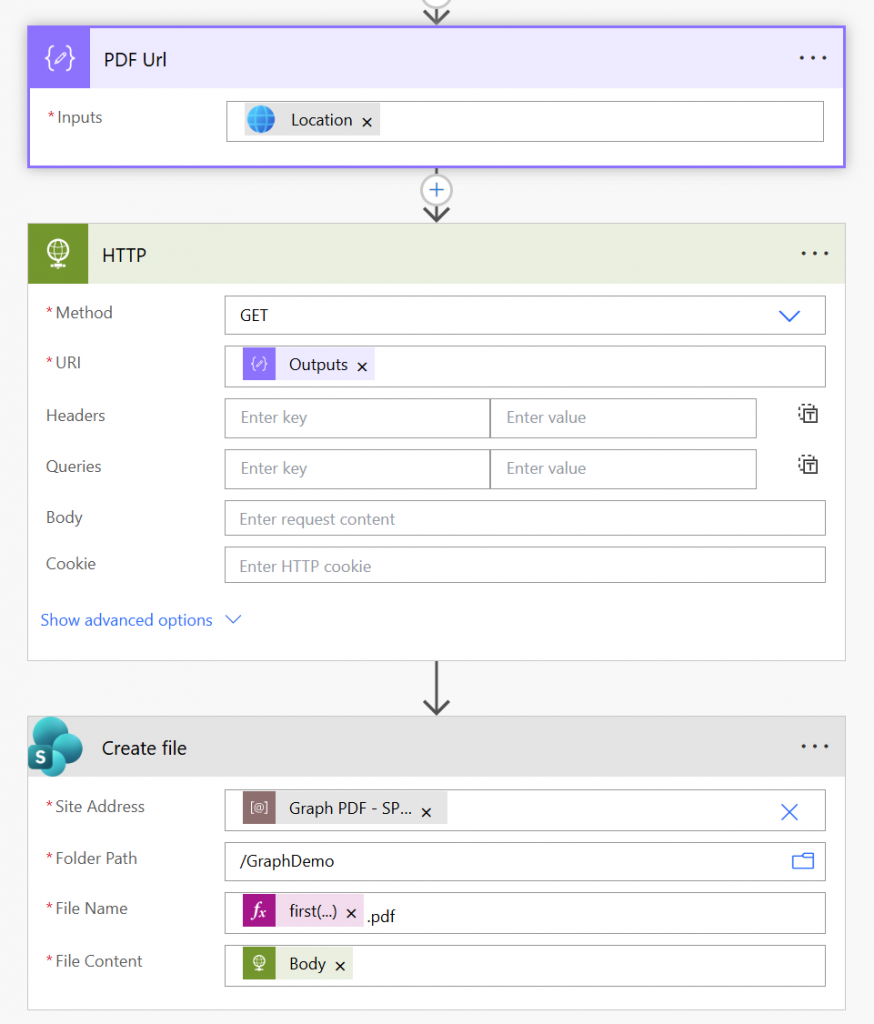
Task: Click the .pdf text in File Name
Action: pyautogui.click(x=381, y=916)
